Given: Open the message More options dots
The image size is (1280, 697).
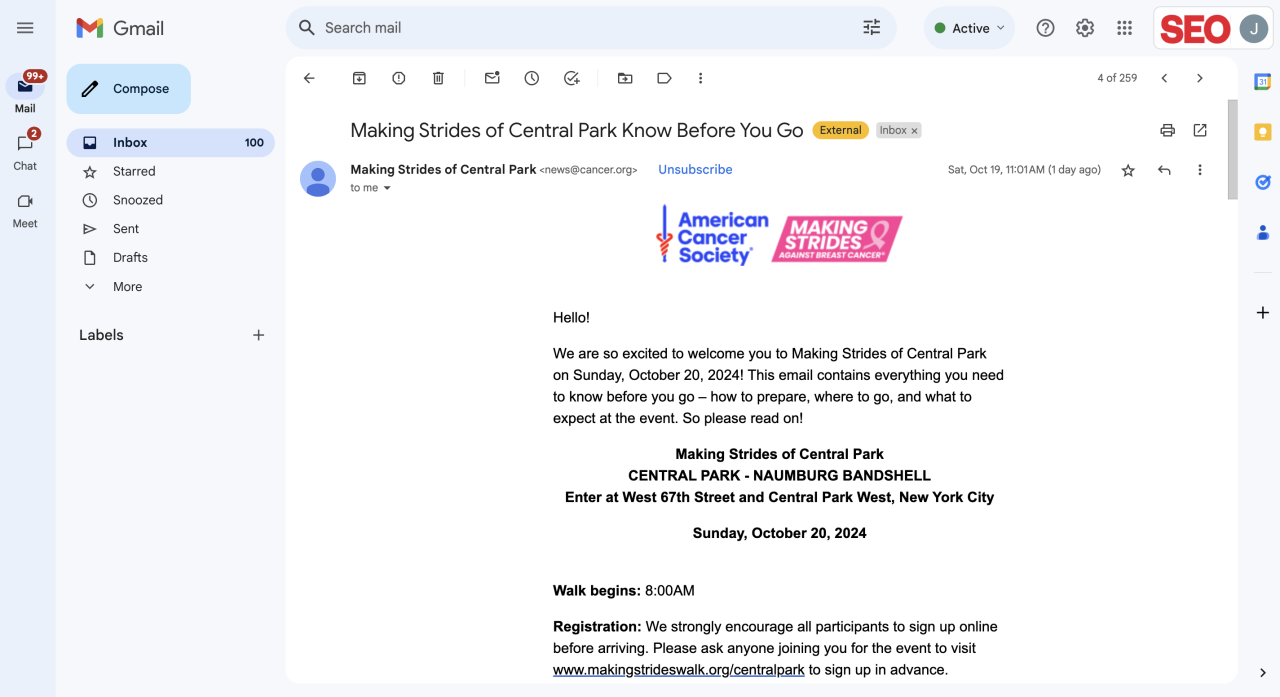Looking at the screenshot, I should click(1200, 170).
